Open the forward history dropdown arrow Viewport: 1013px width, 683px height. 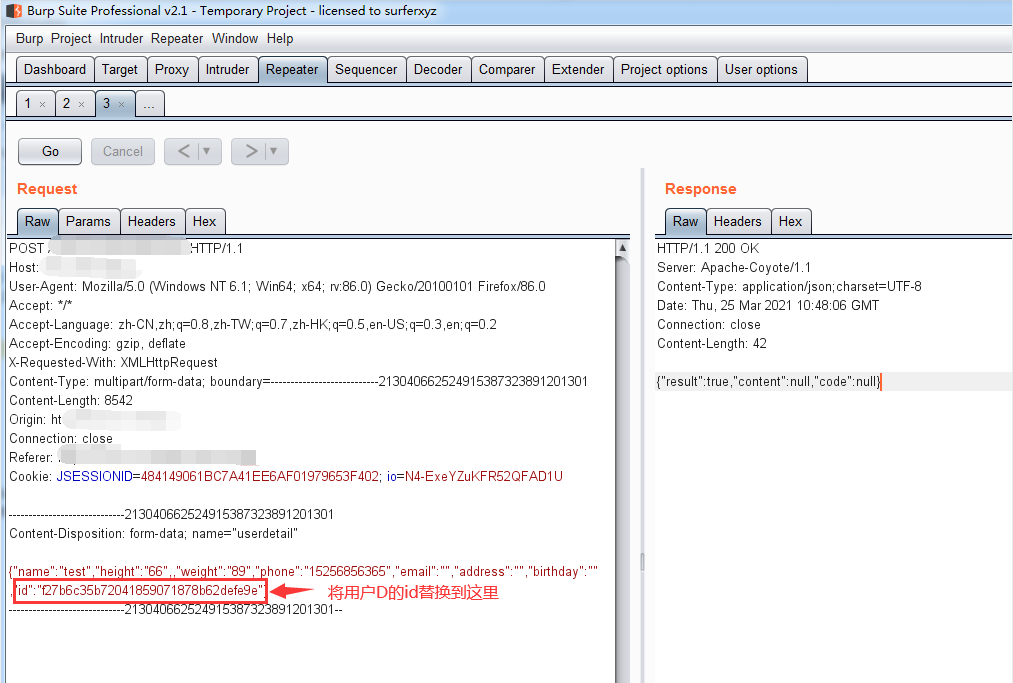click(x=274, y=151)
